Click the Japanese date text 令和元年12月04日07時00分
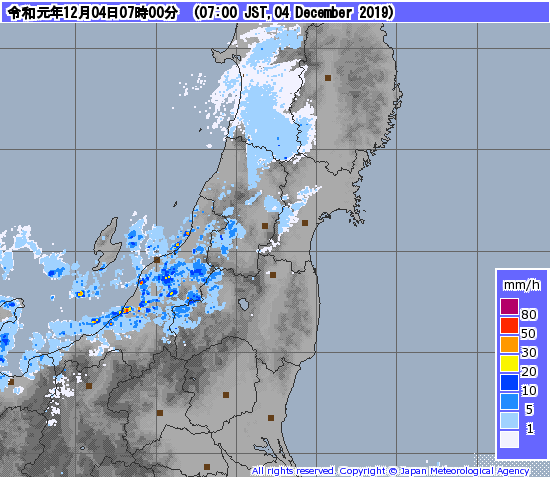This screenshot has height=477, width=550. coord(93,13)
